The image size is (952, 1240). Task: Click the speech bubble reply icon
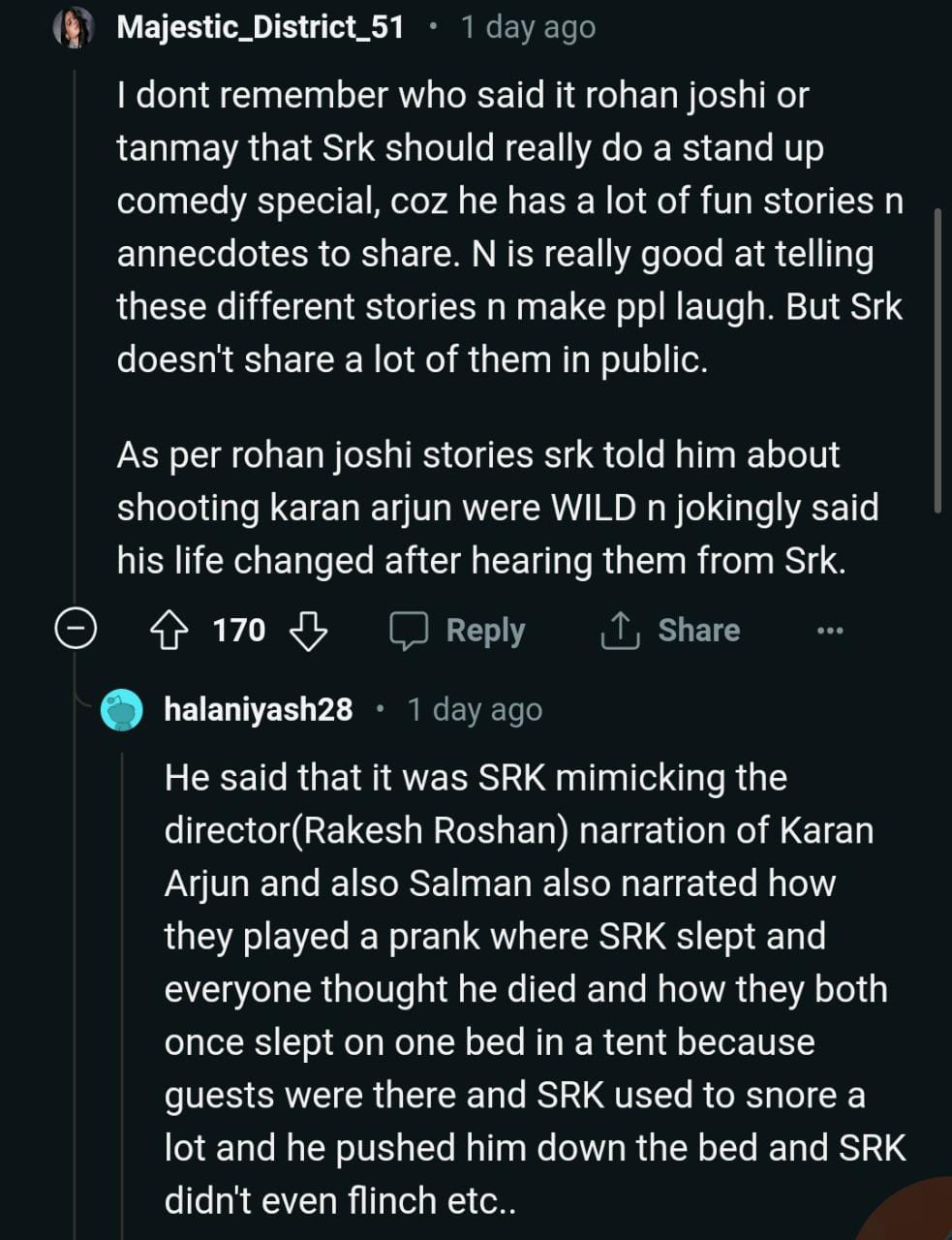point(409,631)
